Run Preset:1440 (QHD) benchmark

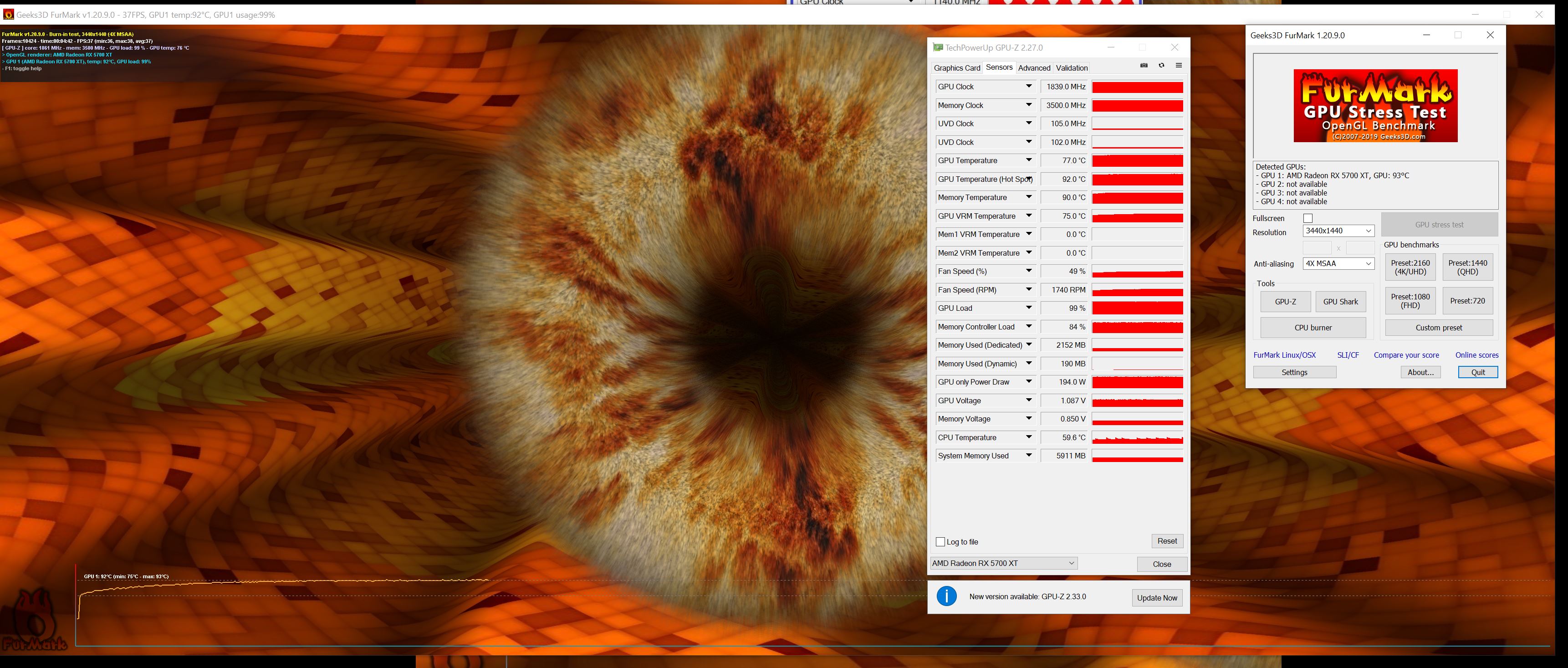click(1467, 267)
